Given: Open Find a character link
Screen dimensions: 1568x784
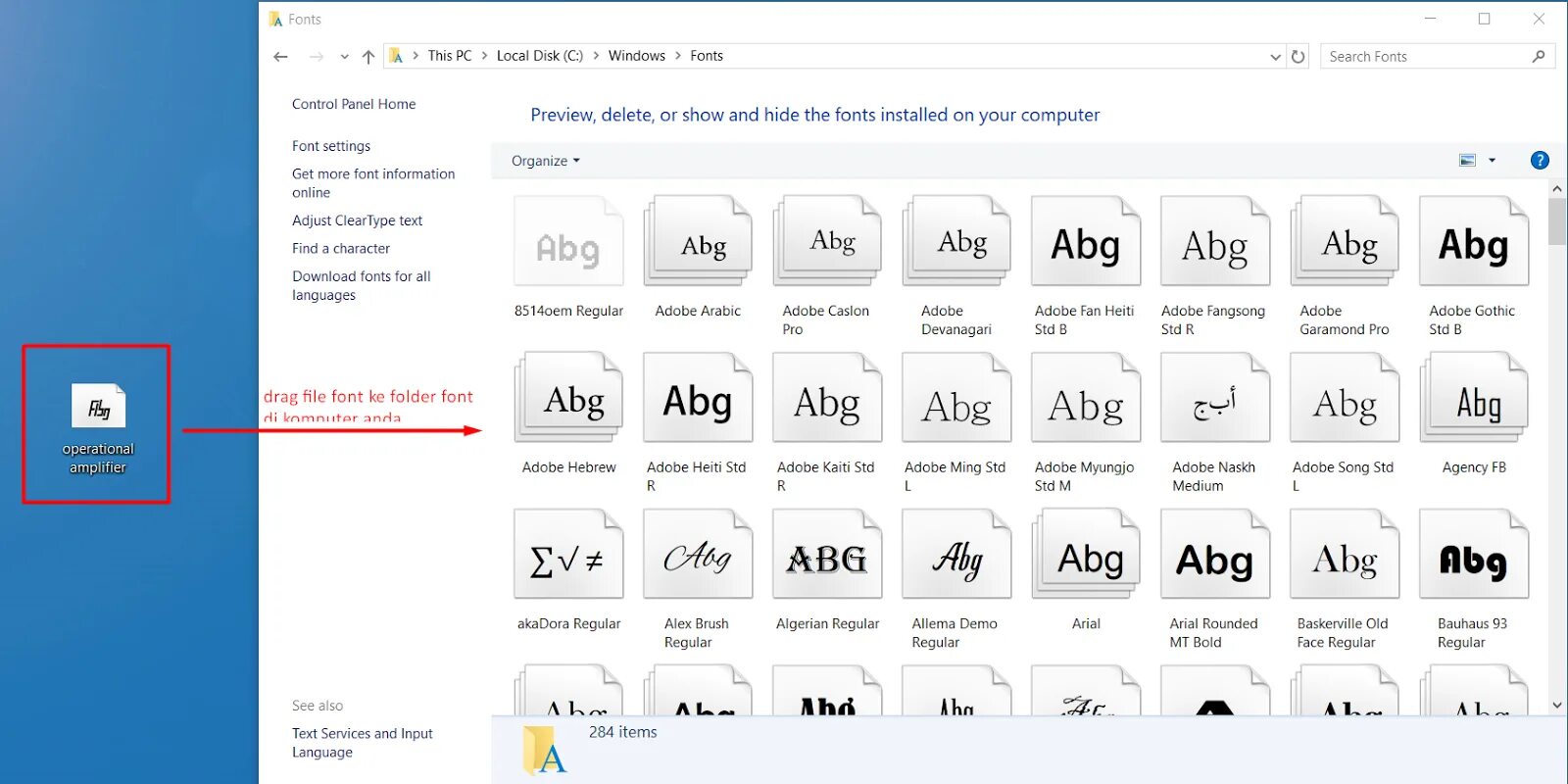Looking at the screenshot, I should (x=341, y=249).
